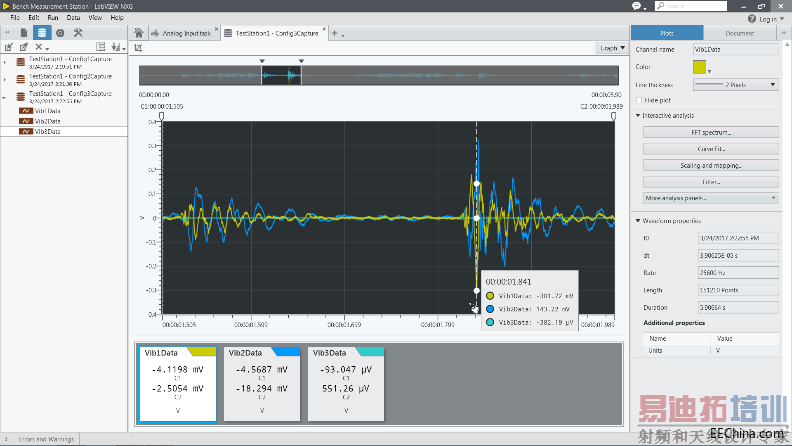Go to the Home tab icon
This screenshot has height=446, width=792.
click(138, 33)
